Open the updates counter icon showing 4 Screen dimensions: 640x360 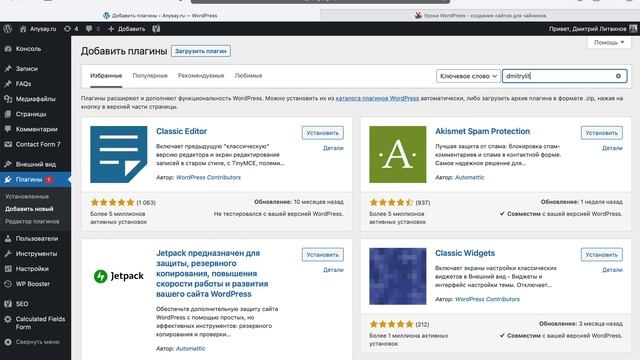(71, 29)
